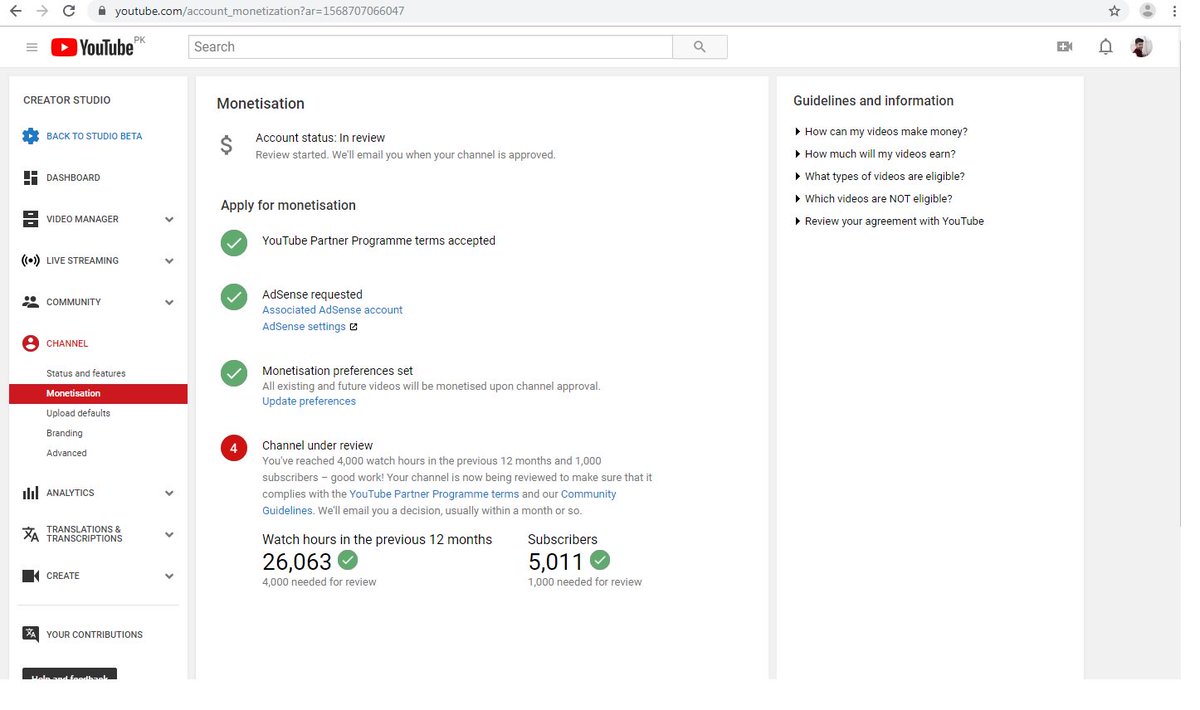Open the hamburger guide menu
Viewport: 1200px width, 710px height.
32,47
